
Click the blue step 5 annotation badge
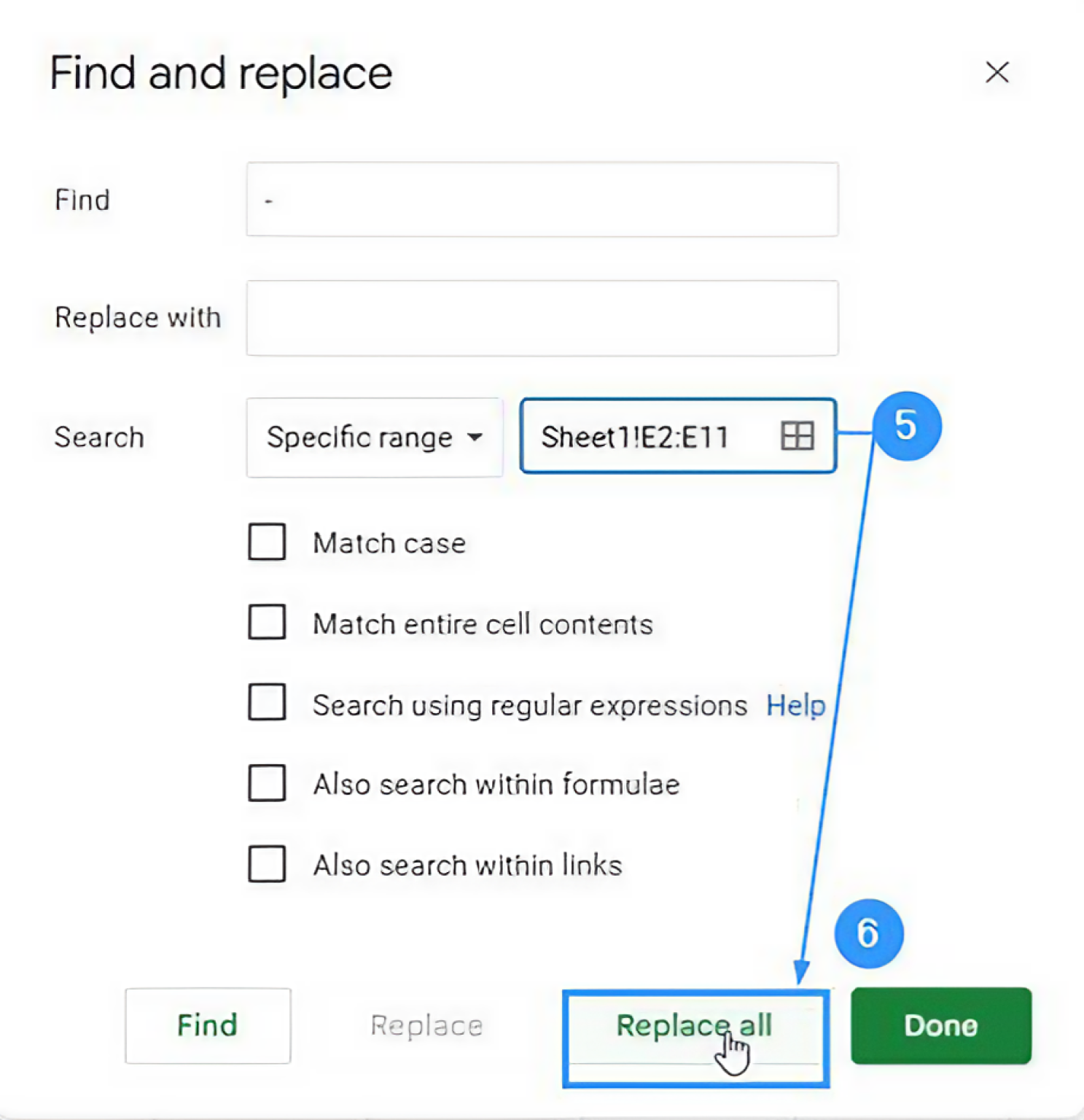click(x=906, y=426)
